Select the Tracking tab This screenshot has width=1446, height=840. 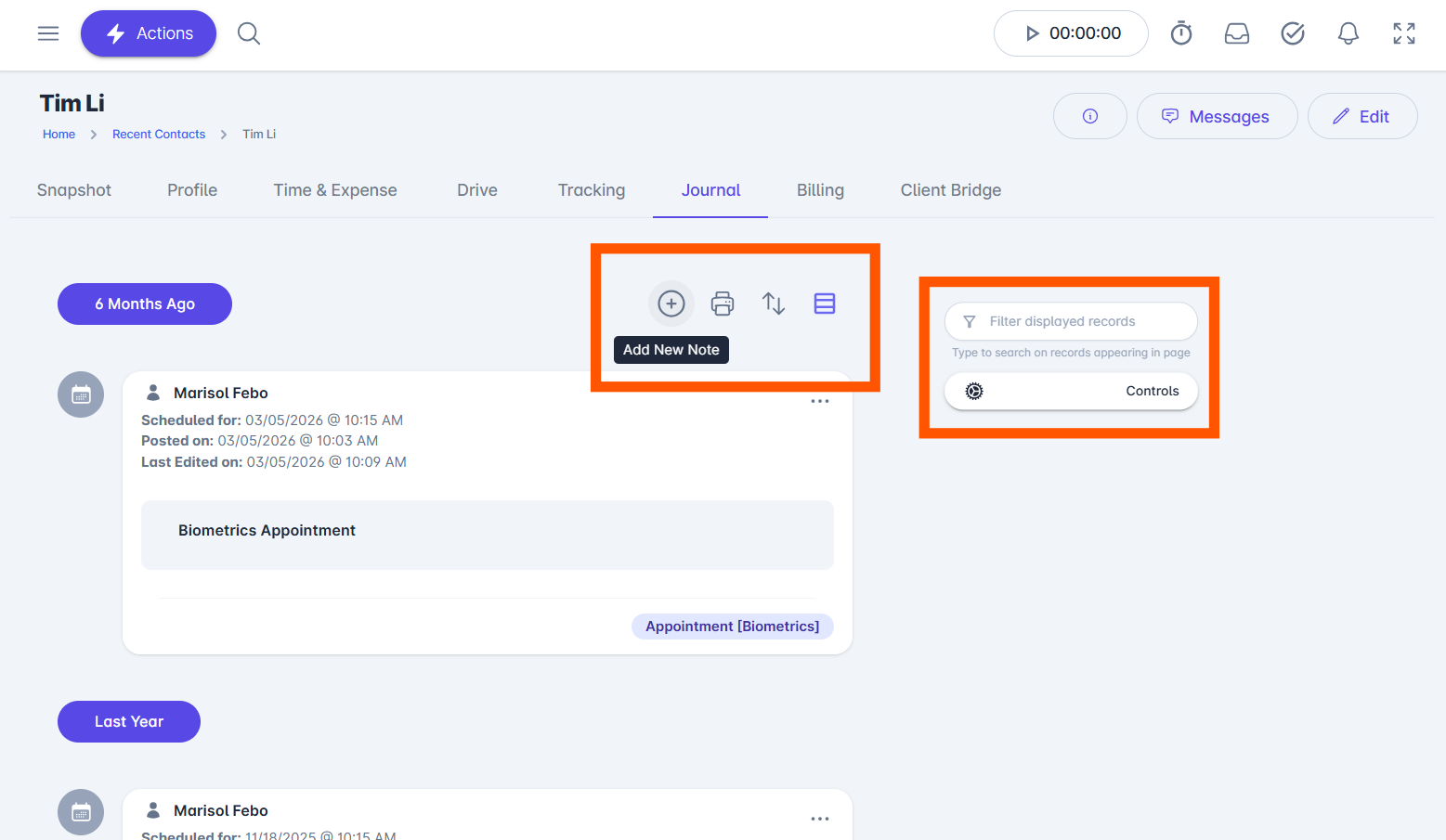point(592,190)
